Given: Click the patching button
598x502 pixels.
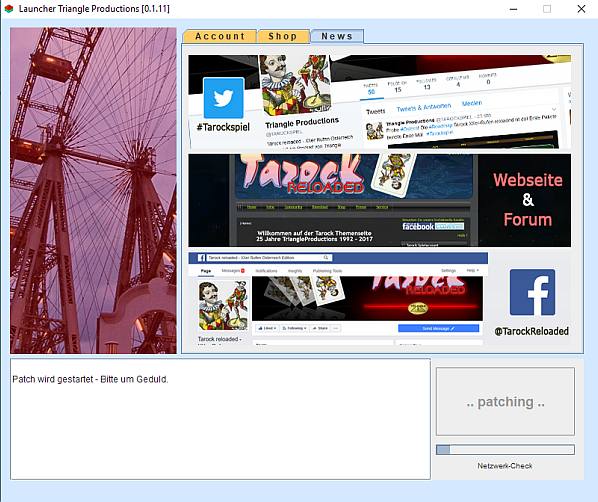Looking at the screenshot, I should (x=505, y=402).
